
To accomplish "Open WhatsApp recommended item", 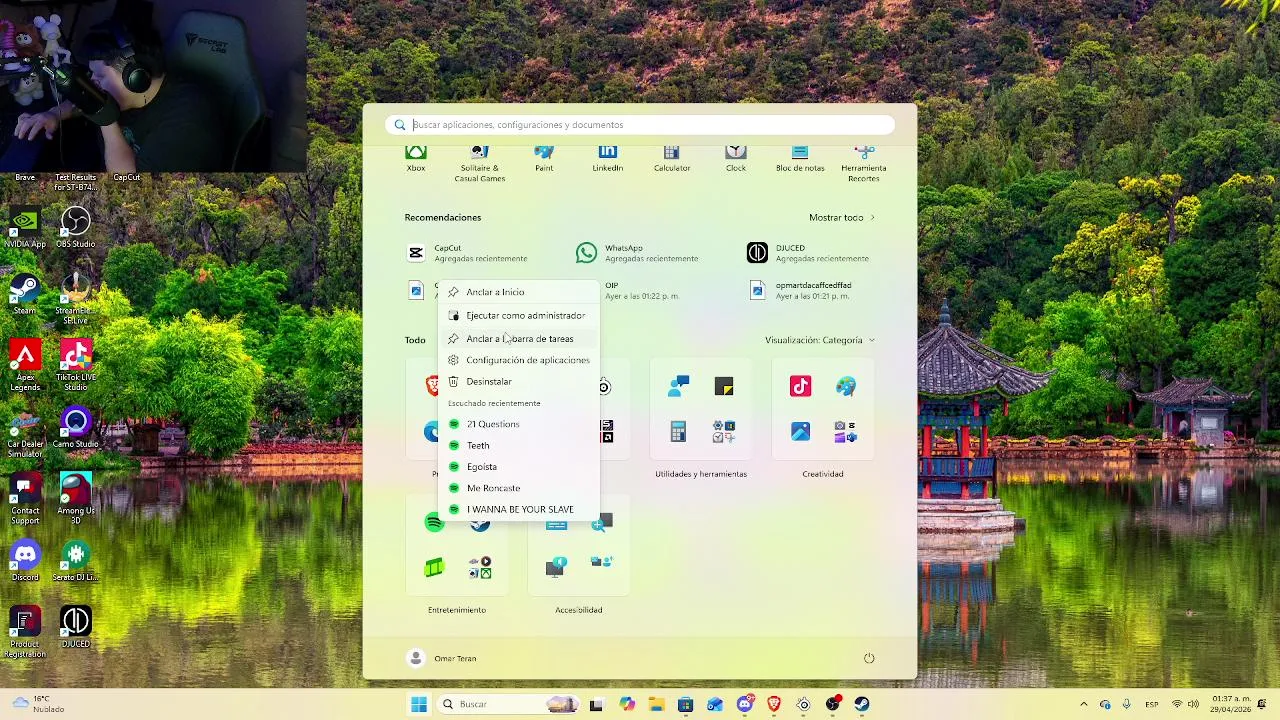I will [637, 253].
